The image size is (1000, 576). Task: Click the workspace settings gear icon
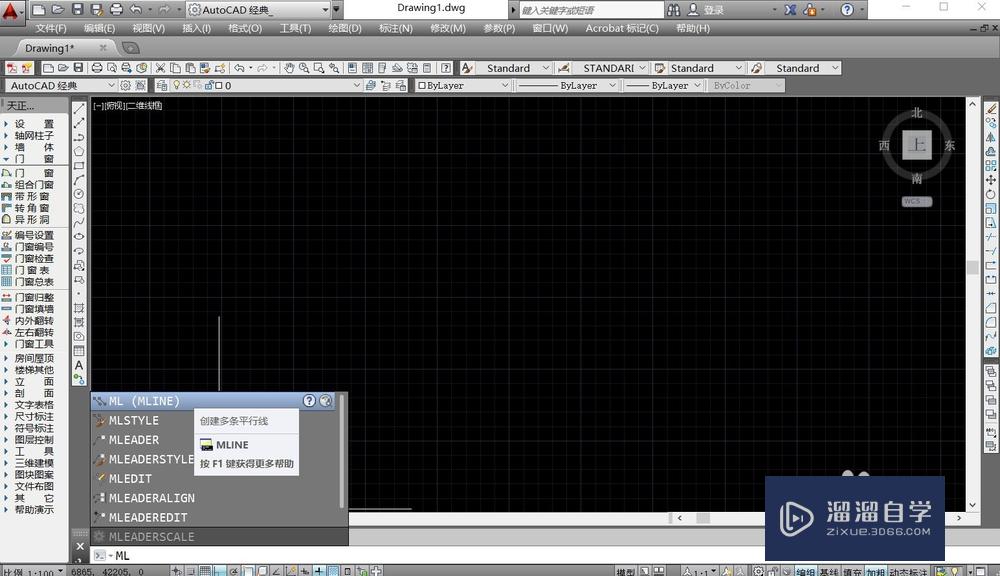[126, 85]
